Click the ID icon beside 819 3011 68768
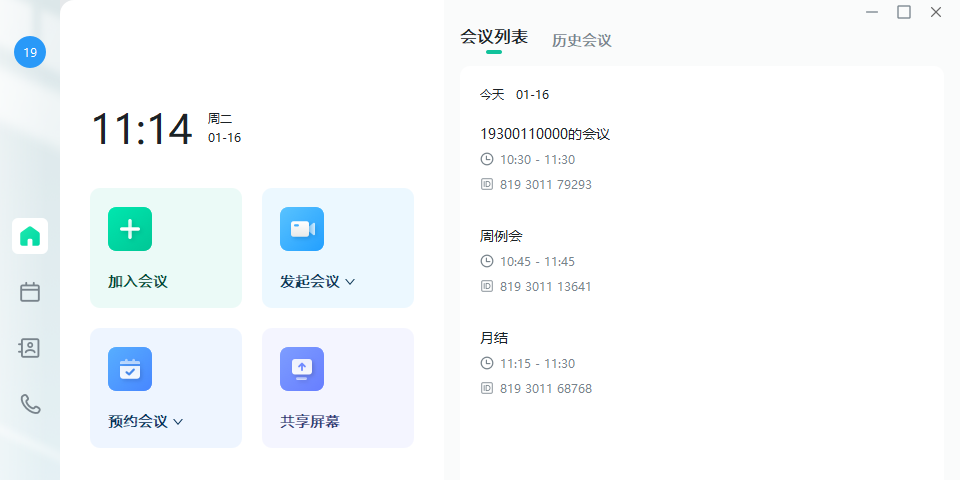 coord(487,388)
